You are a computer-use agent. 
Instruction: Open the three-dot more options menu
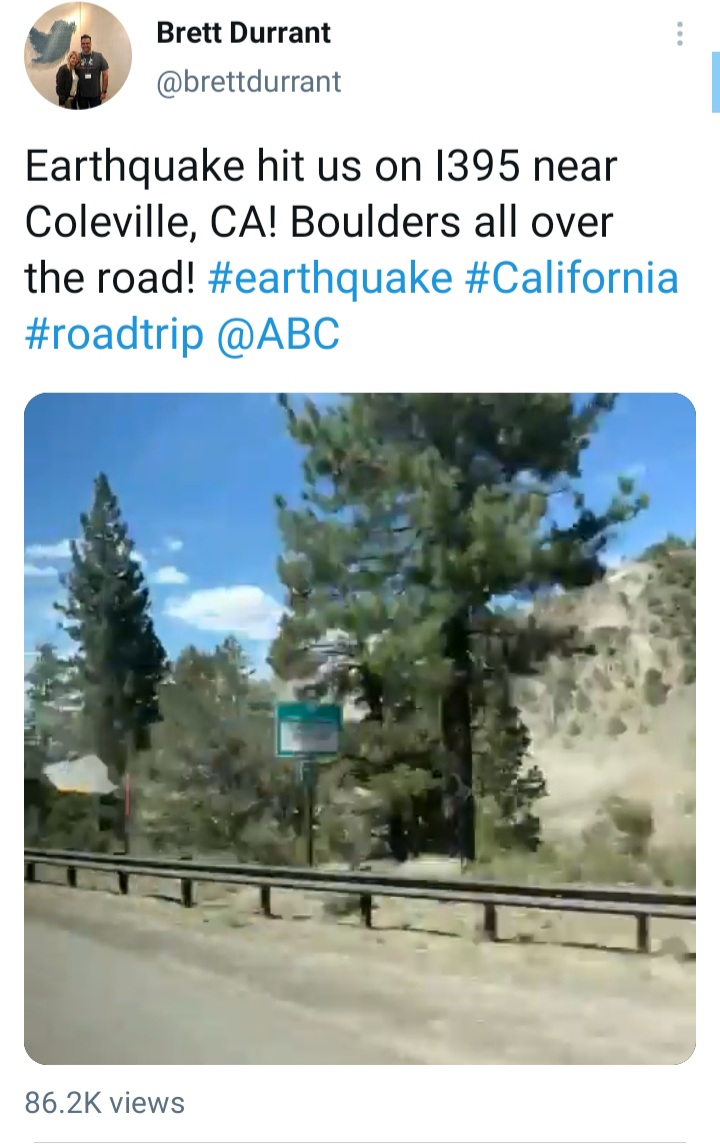pyautogui.click(x=680, y=34)
